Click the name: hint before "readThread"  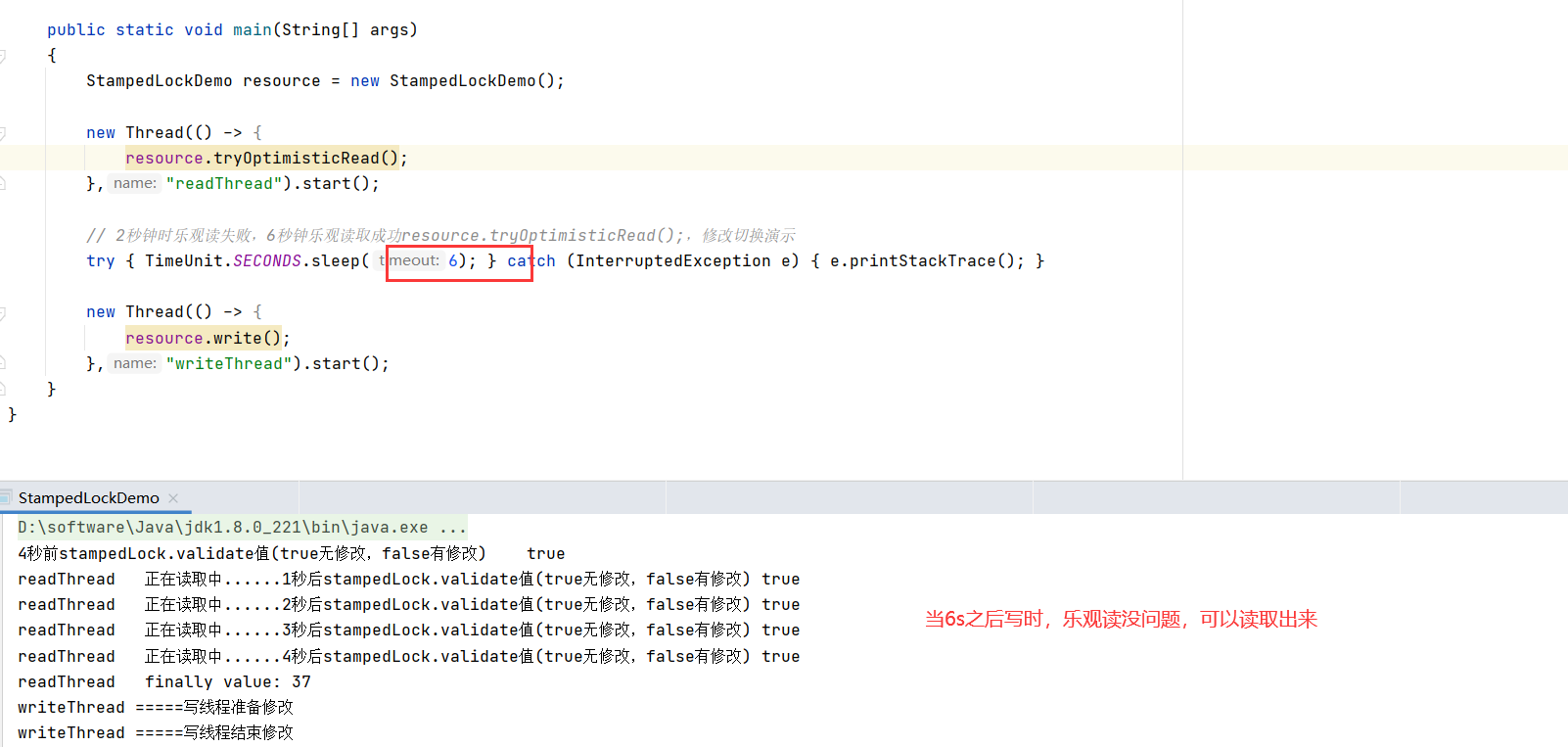(134, 183)
